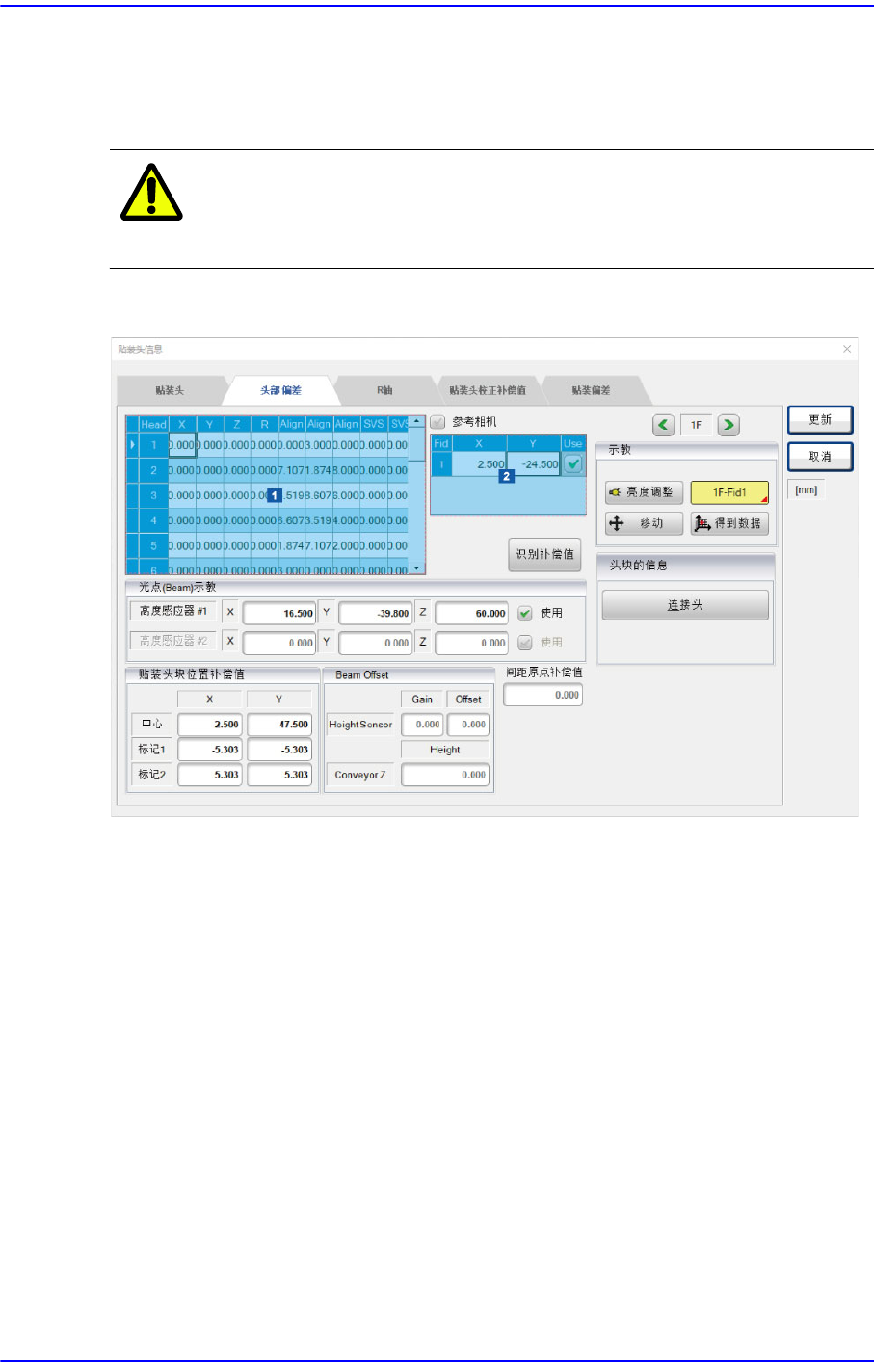Open the 贴装头校正补偿值 tab

[488, 390]
